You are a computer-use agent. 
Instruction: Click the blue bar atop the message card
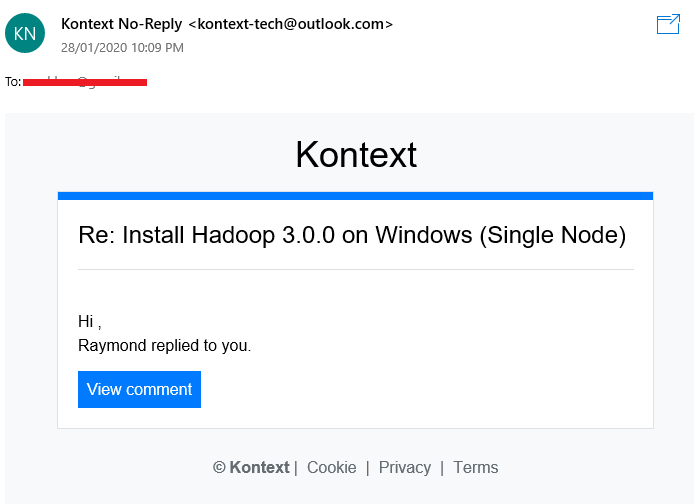pos(355,196)
